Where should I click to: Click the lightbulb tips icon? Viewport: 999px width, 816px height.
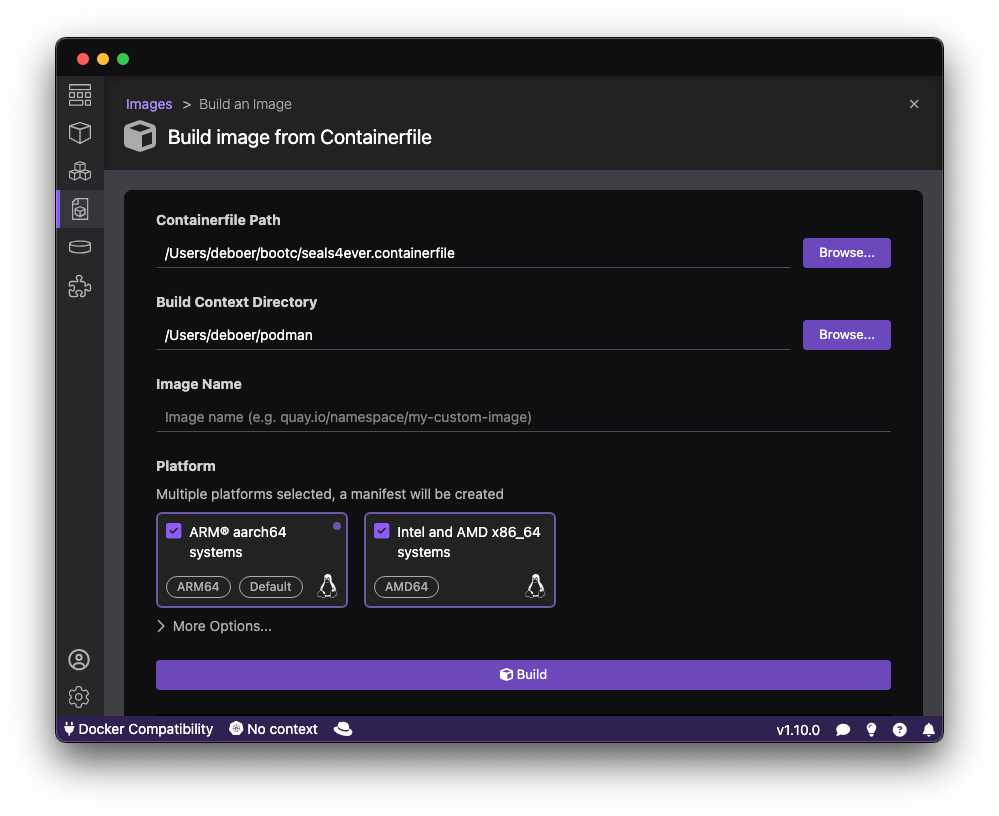(871, 730)
